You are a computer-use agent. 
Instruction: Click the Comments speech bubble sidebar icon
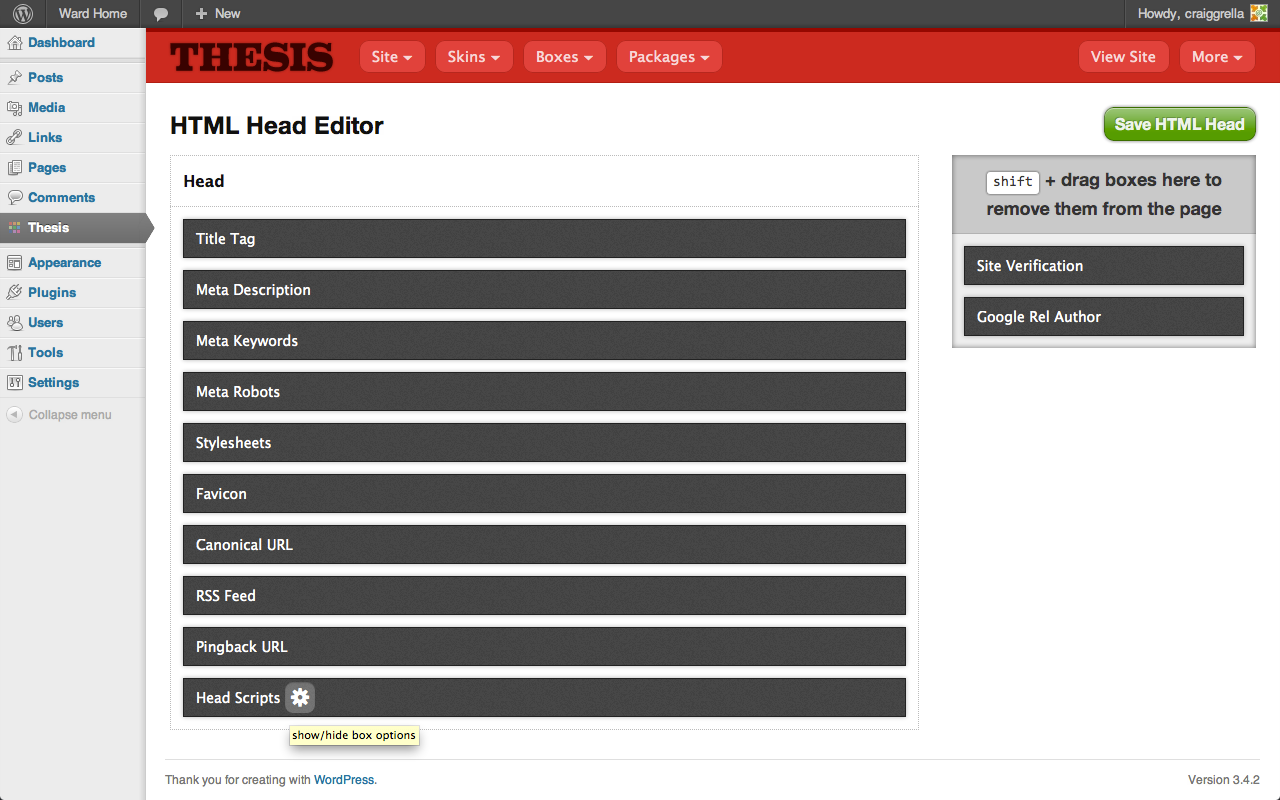pyautogui.click(x=14, y=198)
